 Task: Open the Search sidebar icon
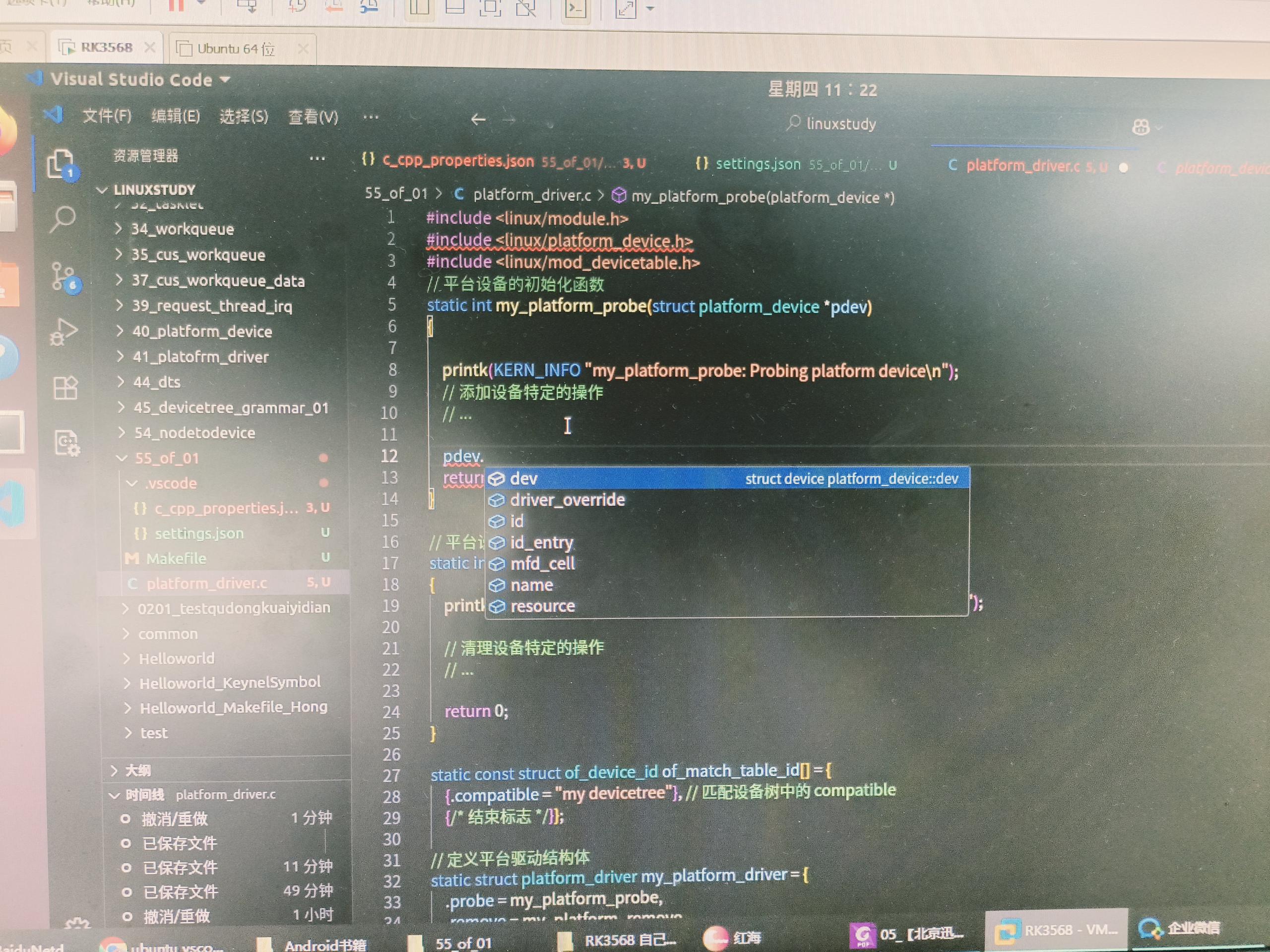point(63,219)
